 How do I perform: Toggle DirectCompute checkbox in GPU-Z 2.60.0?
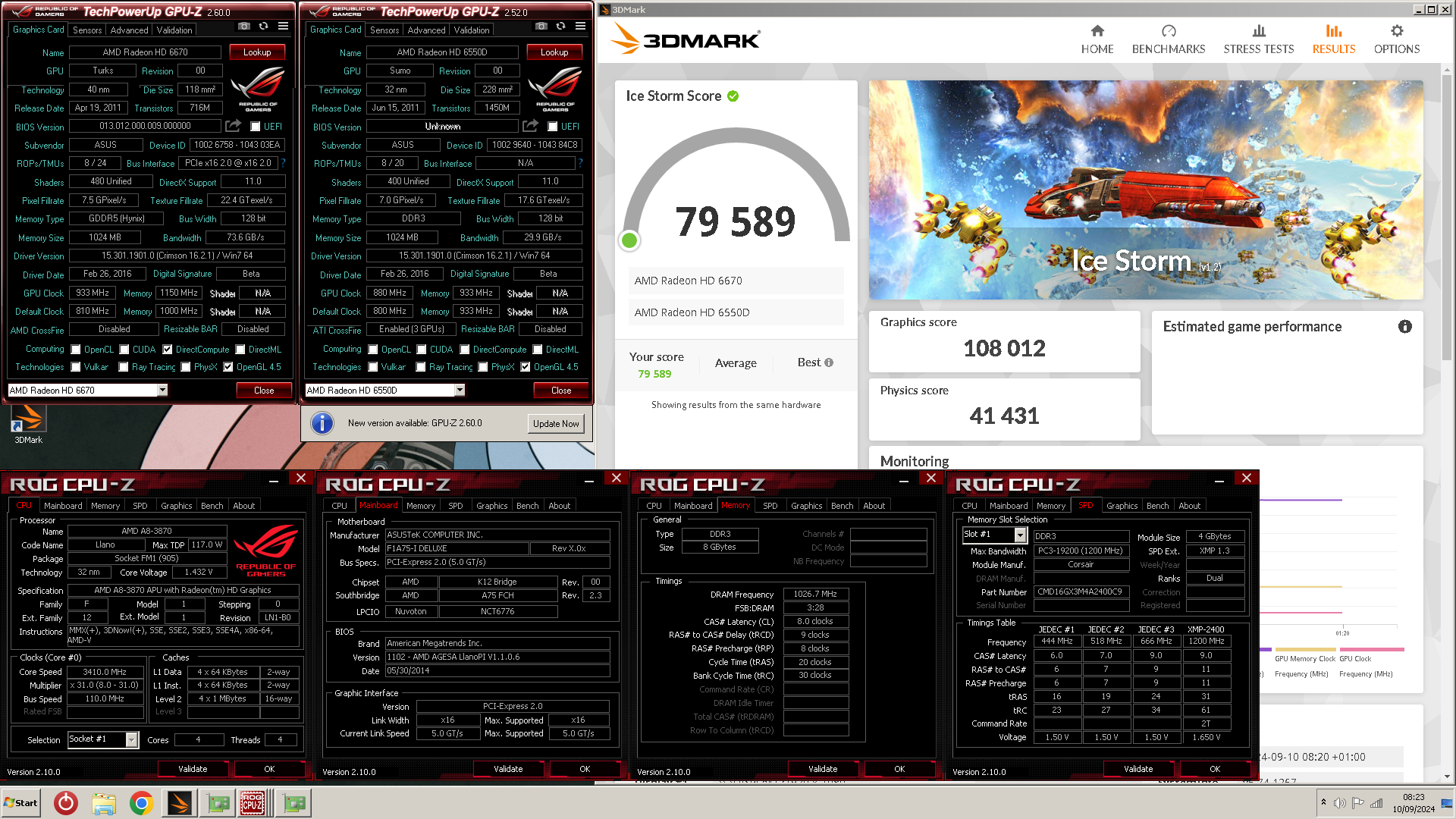coord(168,350)
